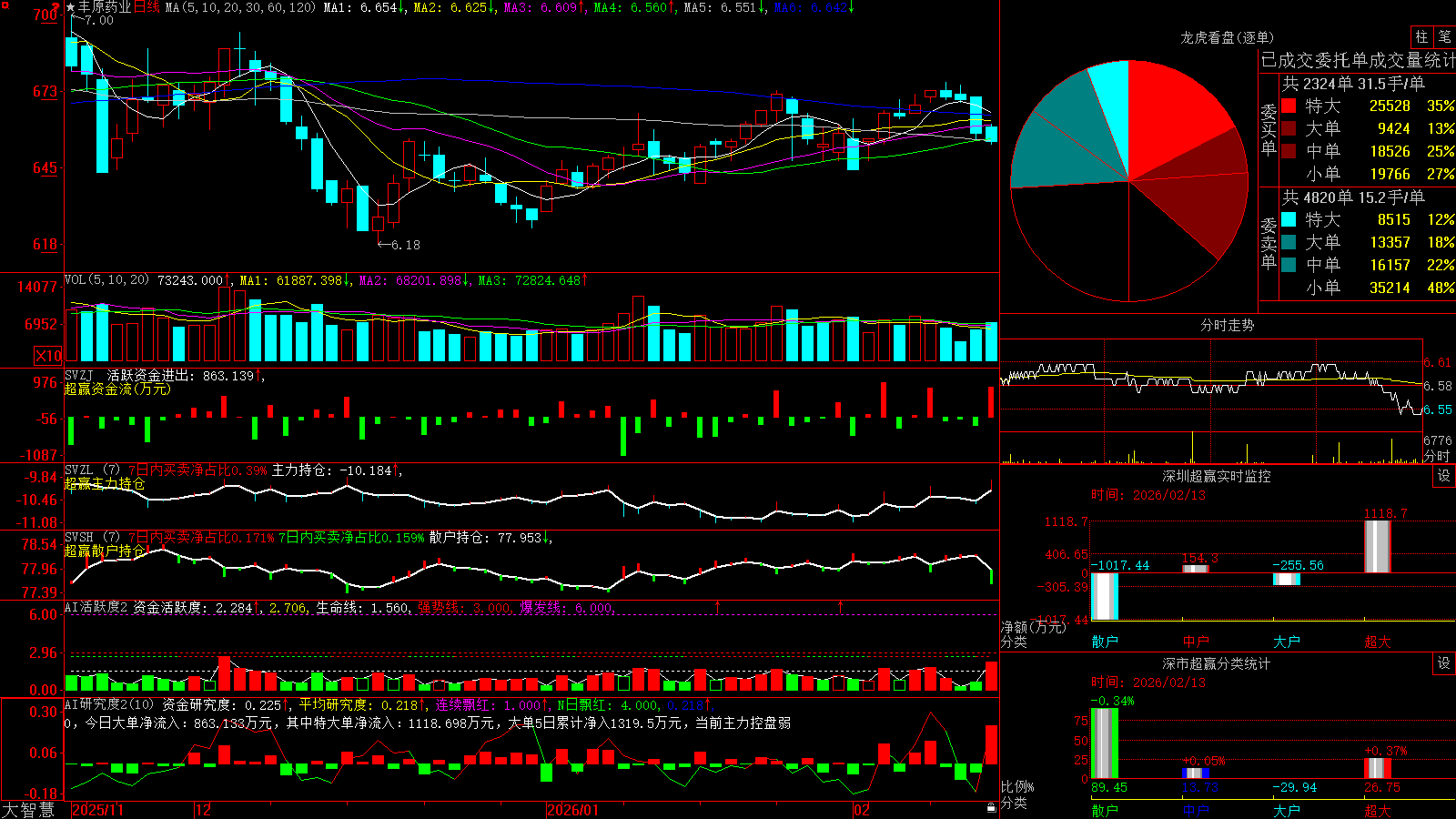Click the 丰原药业 stock name
Viewport: 1456px width, 819px height.
click(x=105, y=7)
